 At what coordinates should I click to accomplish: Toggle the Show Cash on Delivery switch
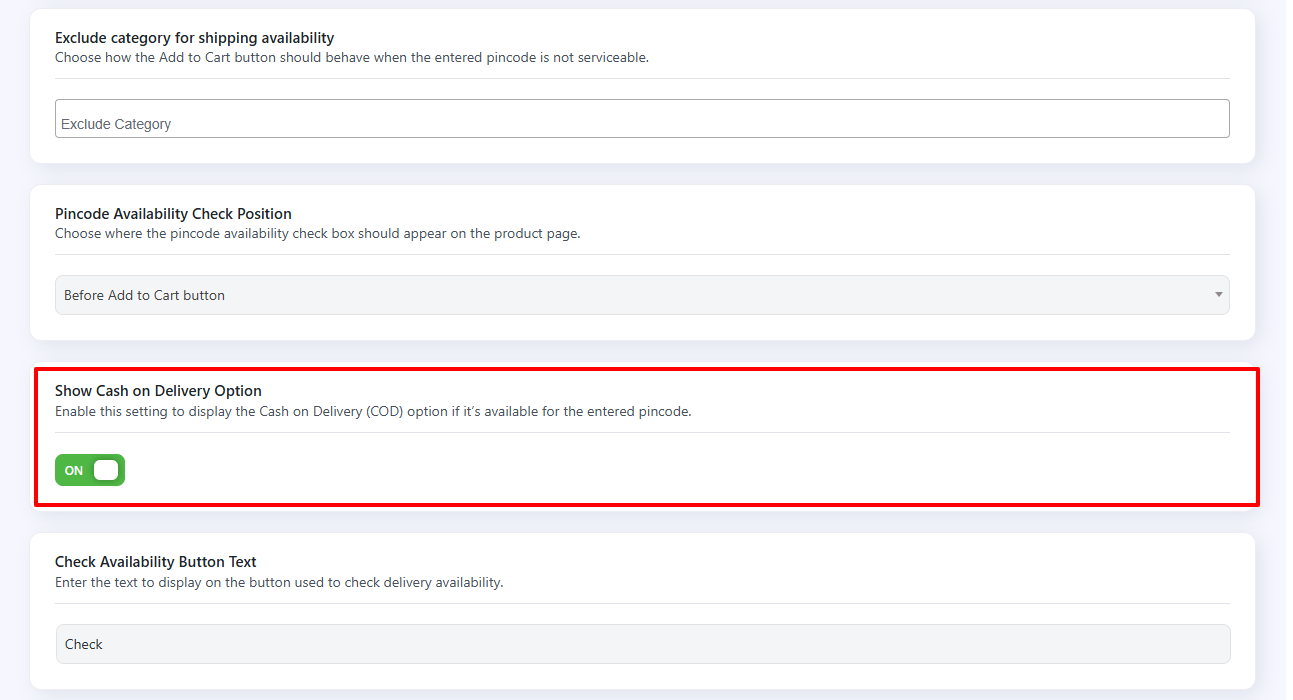tap(90, 470)
